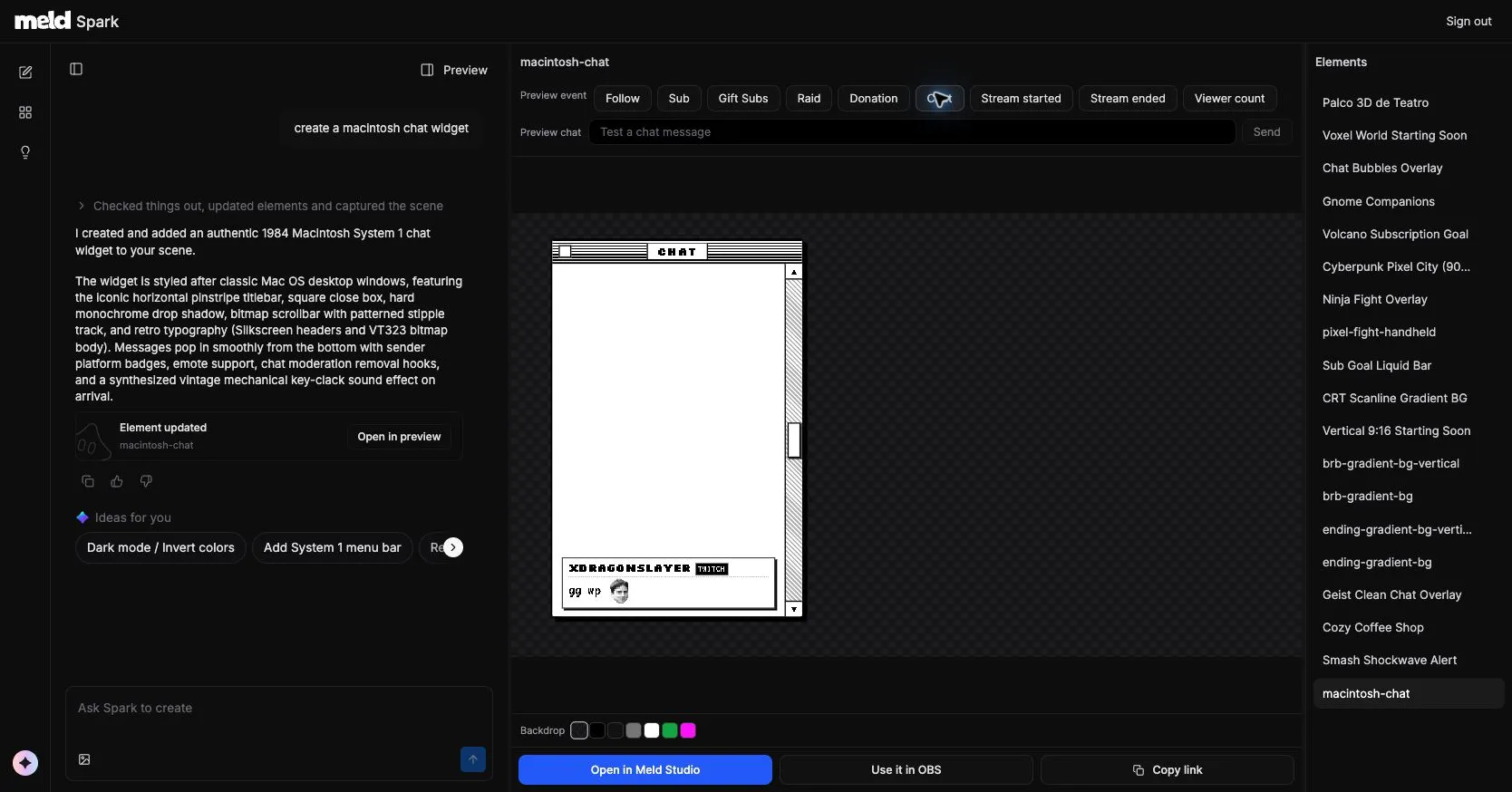
Task: Click the Mac widget close box
Action: coord(565,252)
